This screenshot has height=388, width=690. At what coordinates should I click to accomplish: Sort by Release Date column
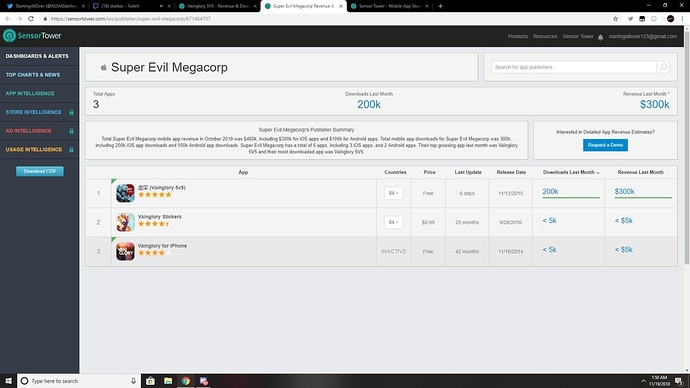click(x=511, y=172)
